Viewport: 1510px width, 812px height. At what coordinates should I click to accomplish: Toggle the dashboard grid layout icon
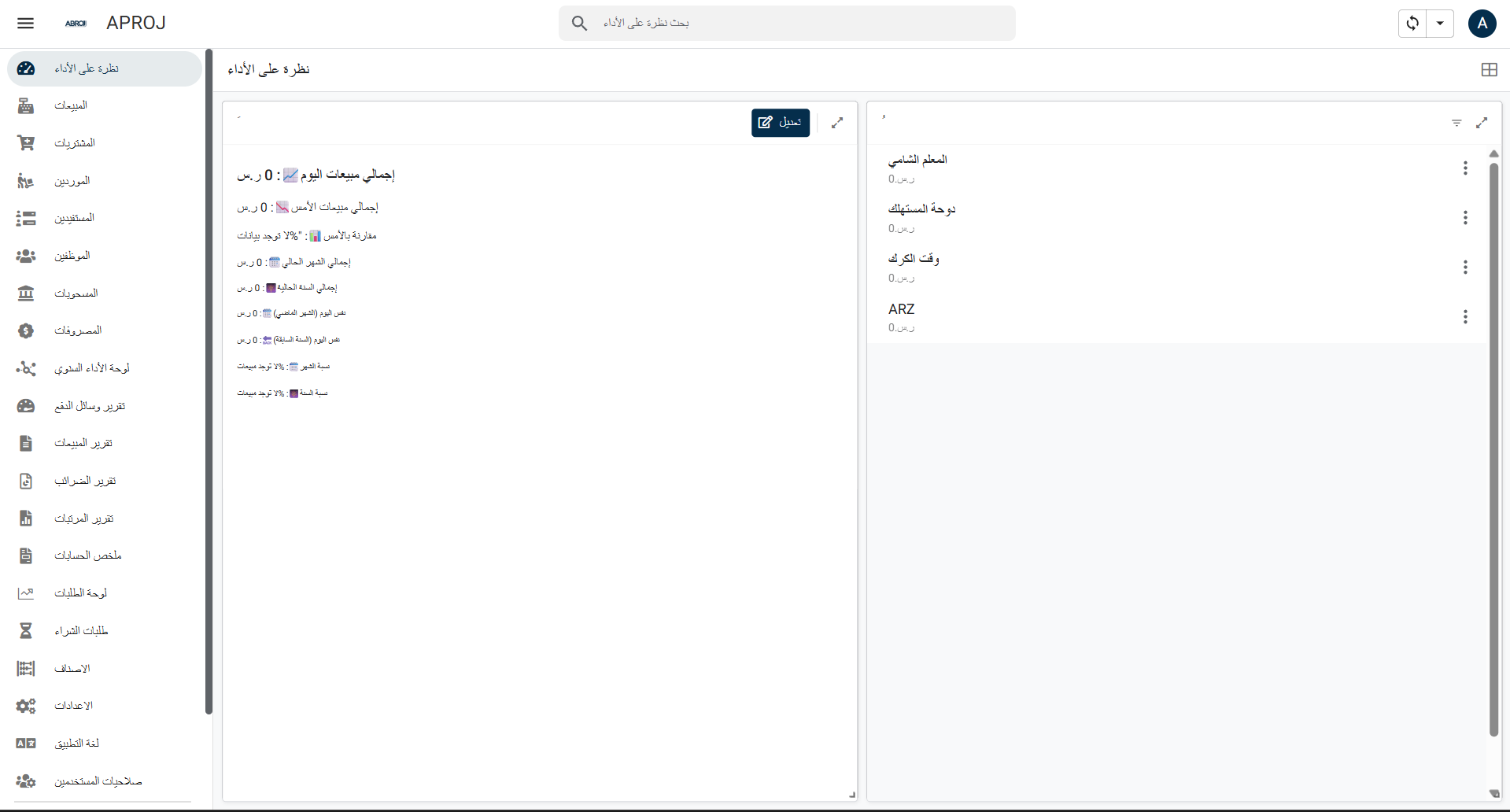(x=1489, y=69)
